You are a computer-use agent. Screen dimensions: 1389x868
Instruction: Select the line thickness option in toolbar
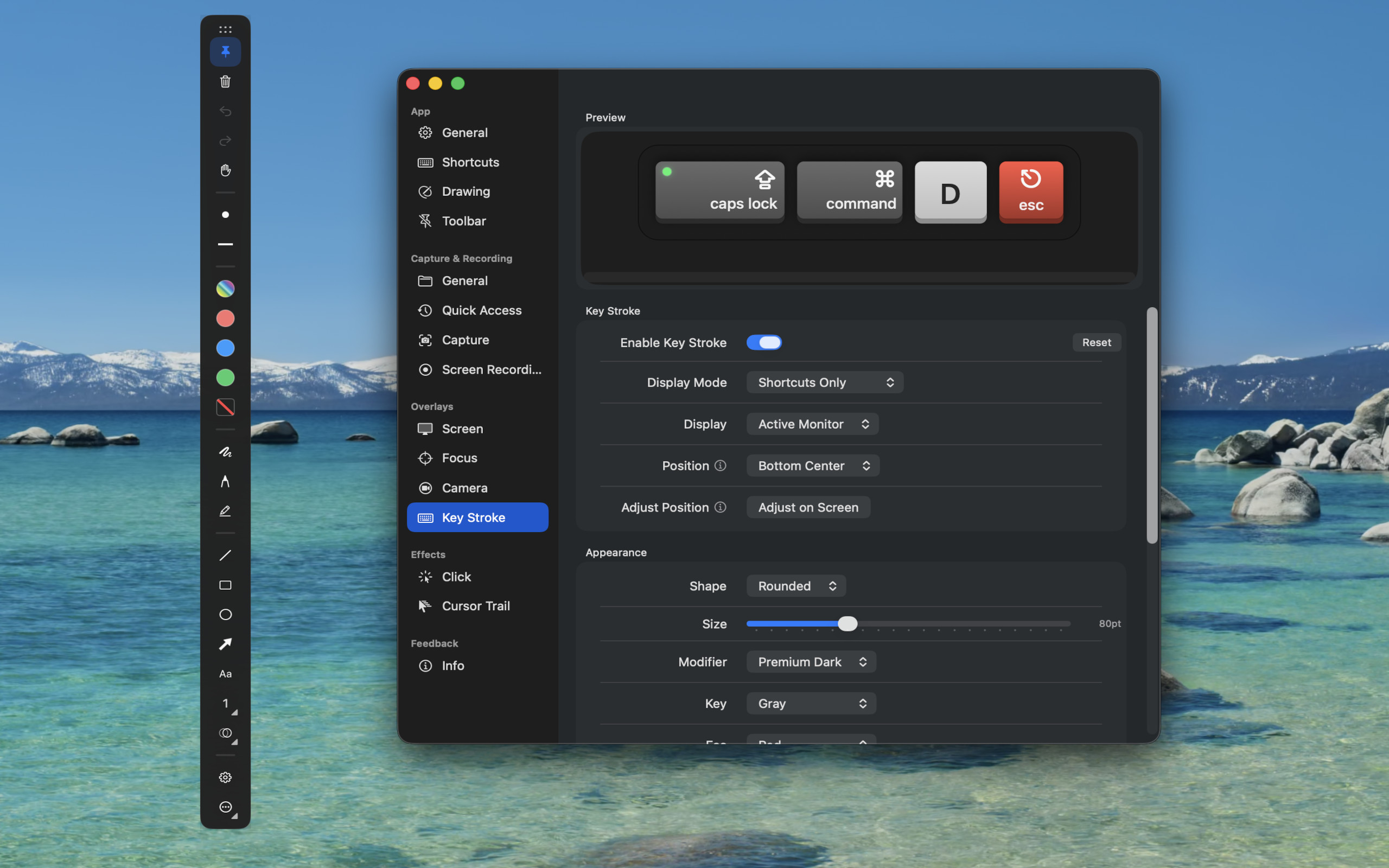click(225, 245)
